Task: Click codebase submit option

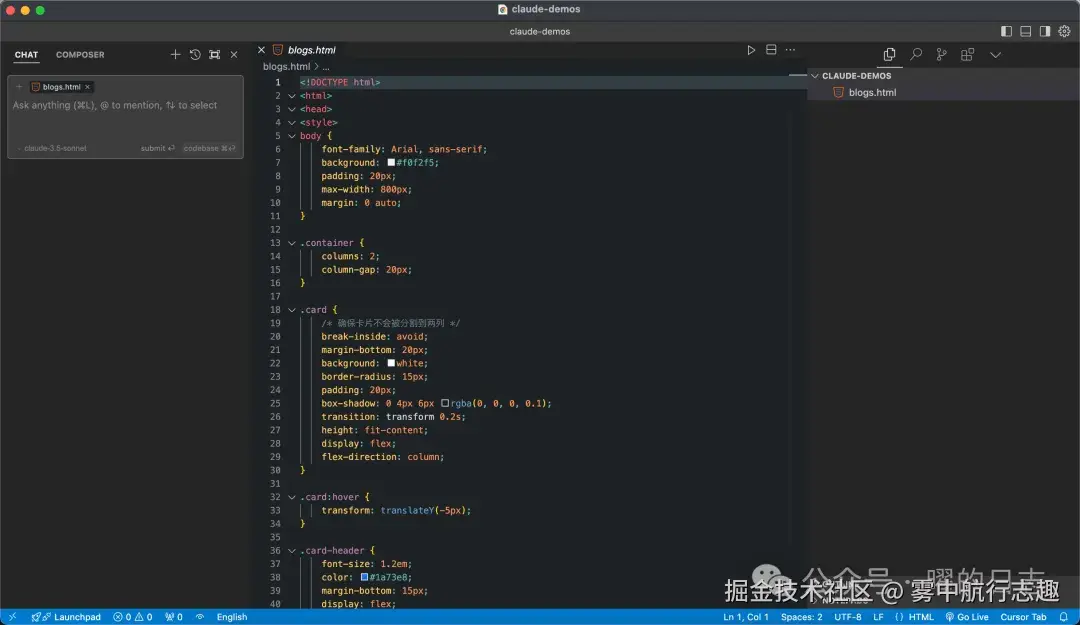Action: (209, 148)
